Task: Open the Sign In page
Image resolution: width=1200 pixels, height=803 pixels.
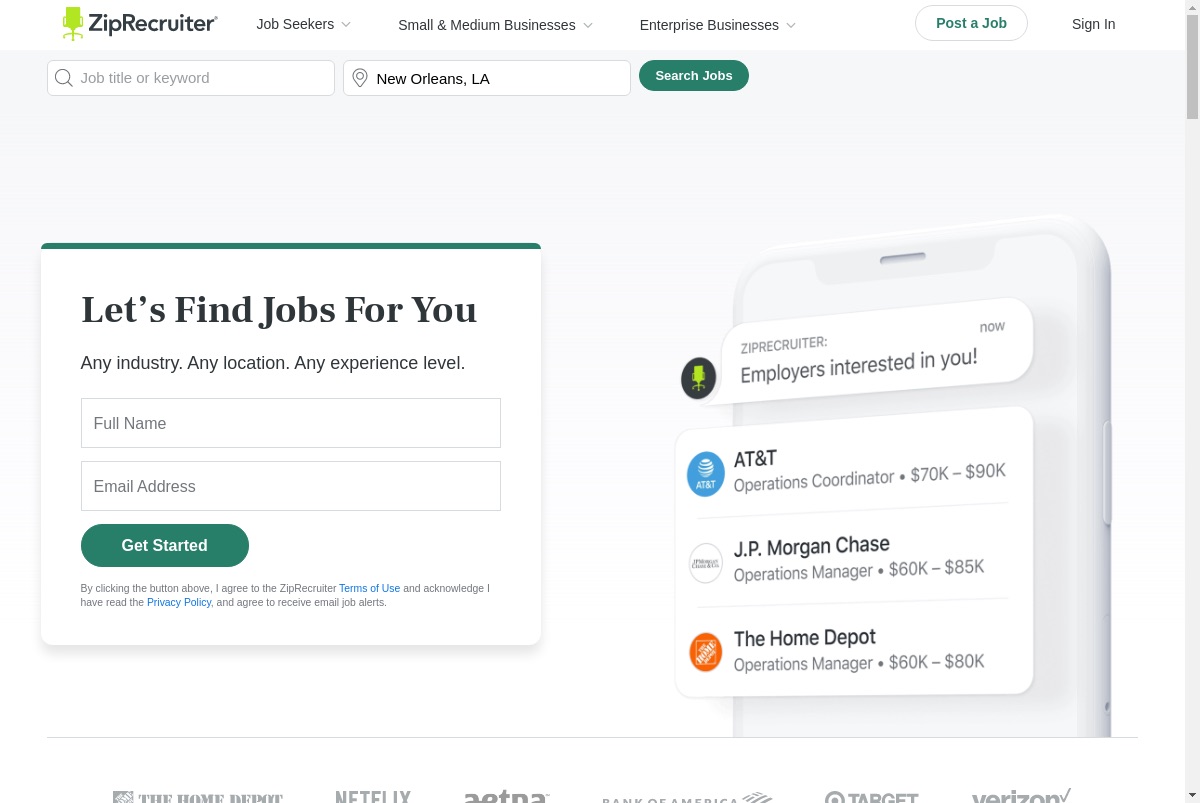Action: 1093,24
